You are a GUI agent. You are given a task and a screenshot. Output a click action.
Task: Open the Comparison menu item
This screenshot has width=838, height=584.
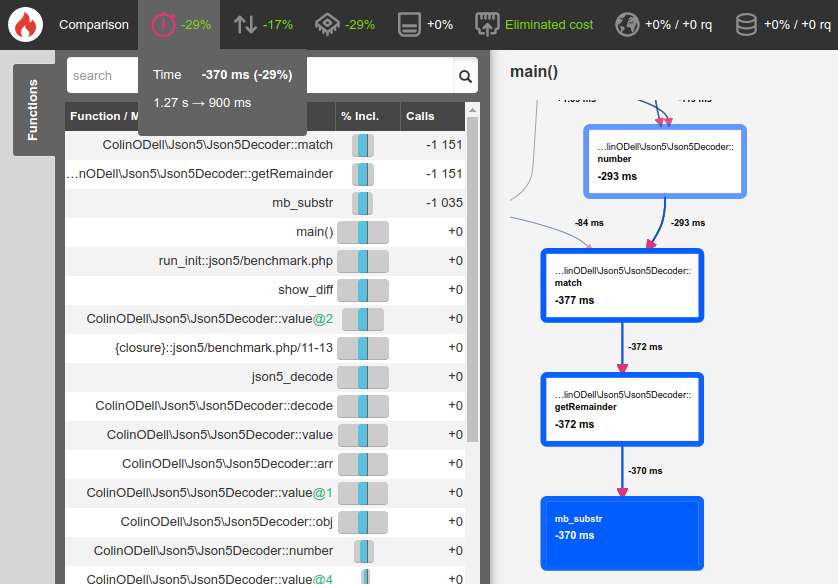tap(94, 24)
